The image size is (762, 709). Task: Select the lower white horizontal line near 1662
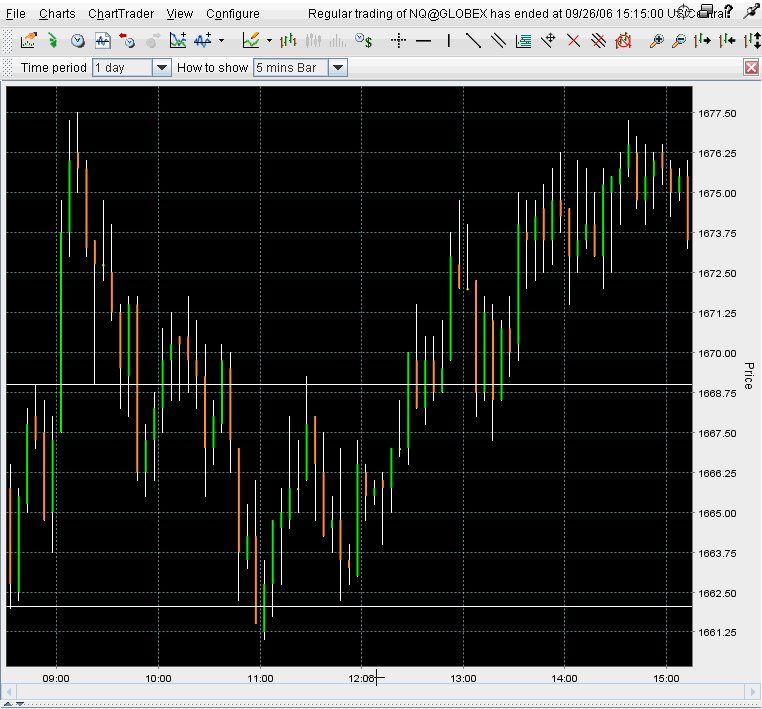click(x=349, y=606)
